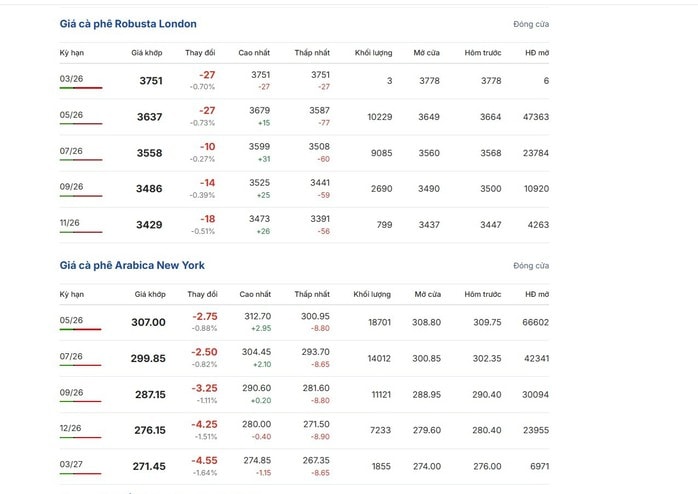
Task: Select the Robusta 09/26 contract term
Action: [x=71, y=186]
